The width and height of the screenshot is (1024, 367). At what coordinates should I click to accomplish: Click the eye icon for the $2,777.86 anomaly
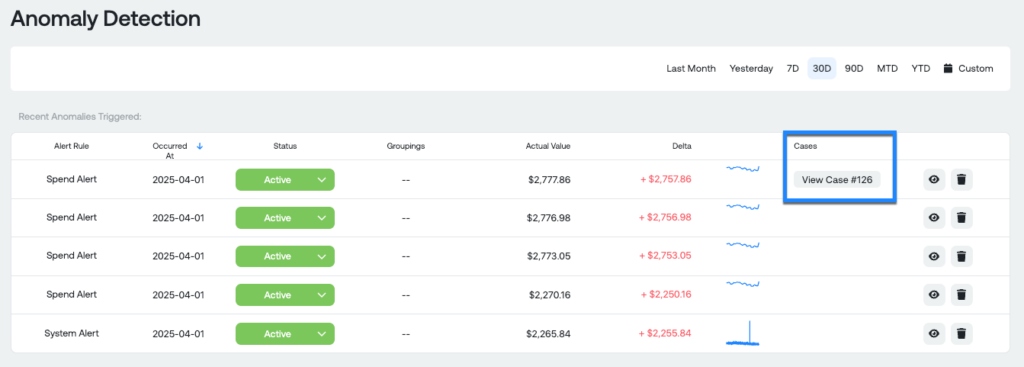(x=934, y=180)
